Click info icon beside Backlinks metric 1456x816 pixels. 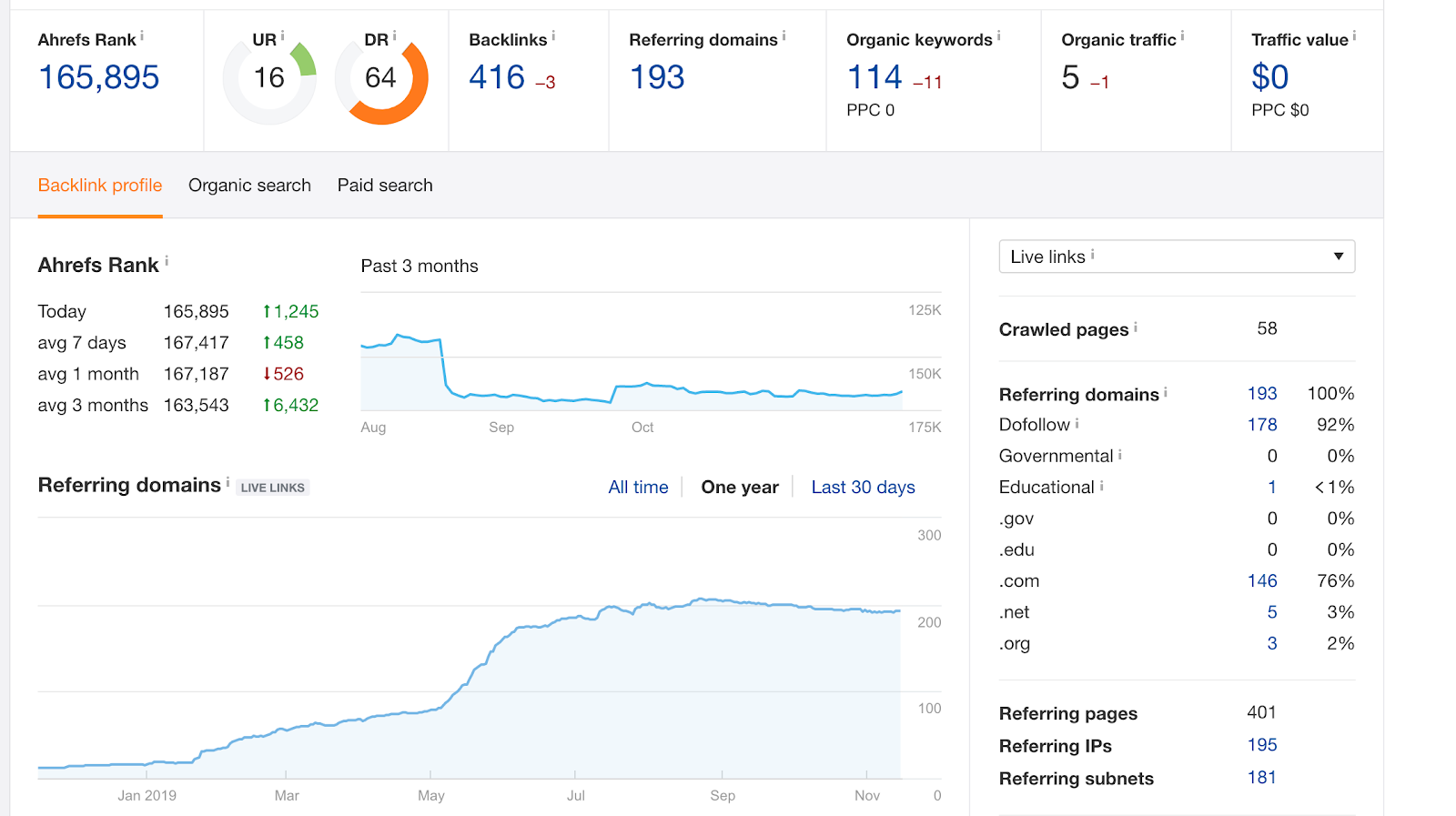coord(553,36)
